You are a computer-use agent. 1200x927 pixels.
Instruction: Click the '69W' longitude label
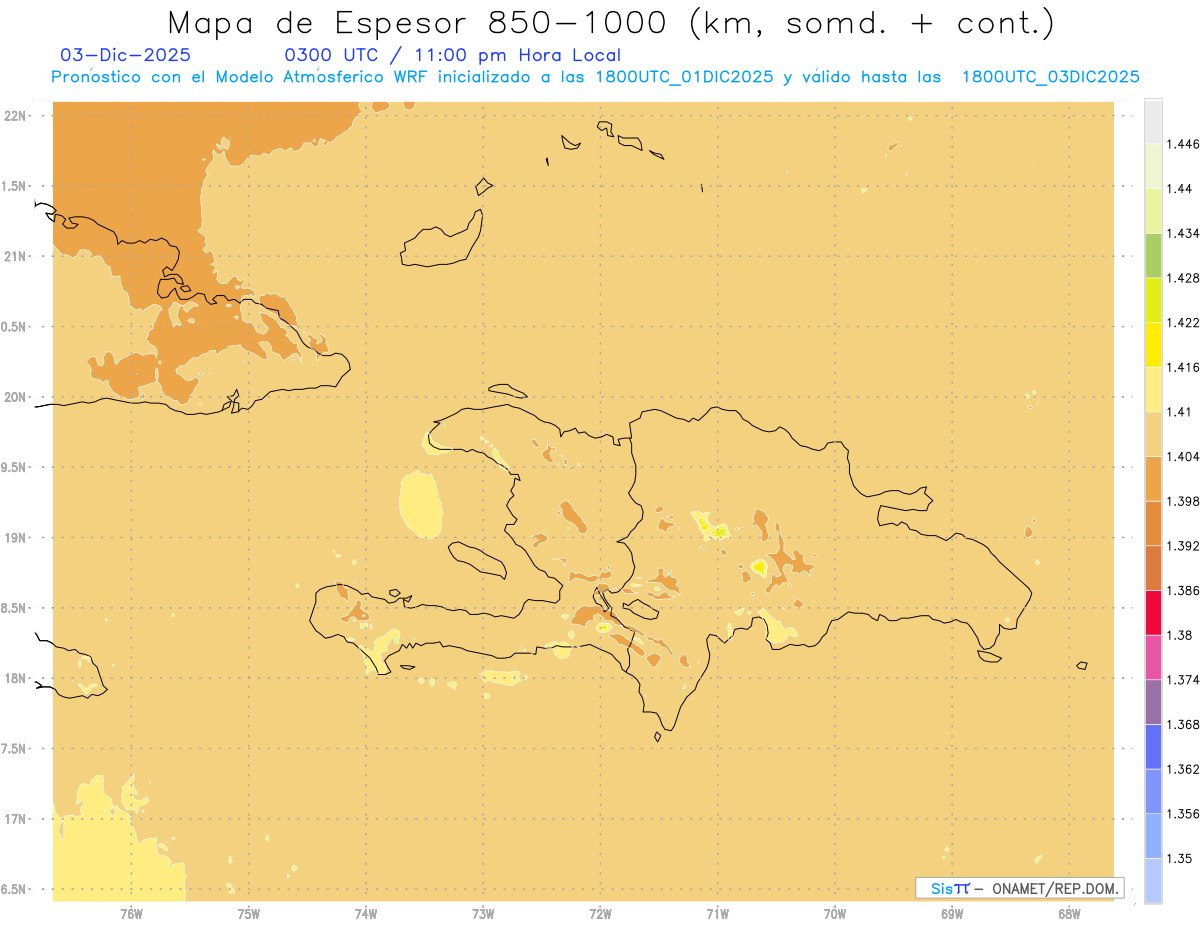pos(952,913)
